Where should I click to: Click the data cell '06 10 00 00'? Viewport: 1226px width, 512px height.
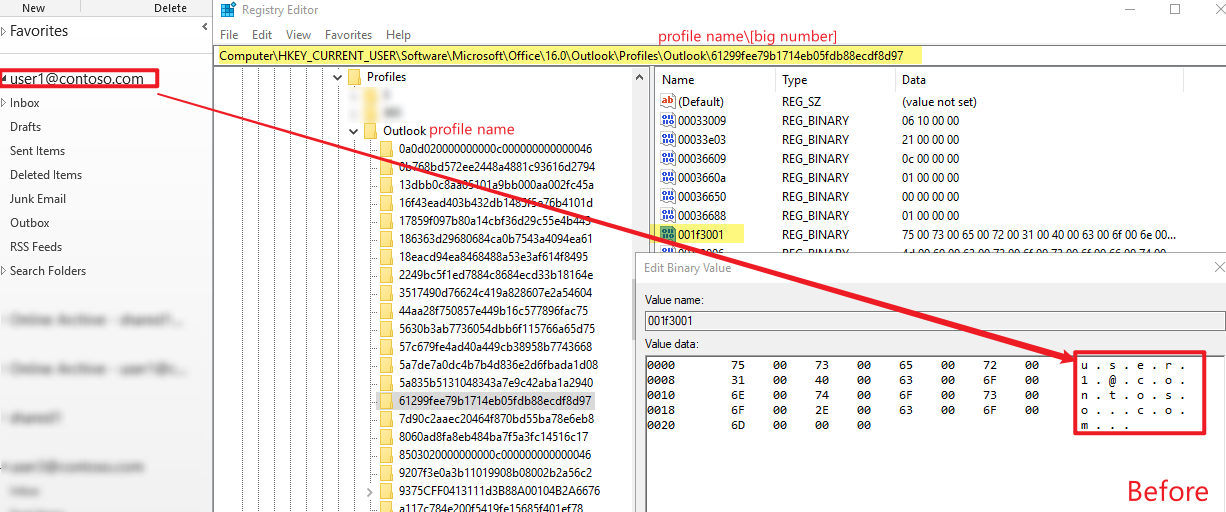click(x=931, y=120)
